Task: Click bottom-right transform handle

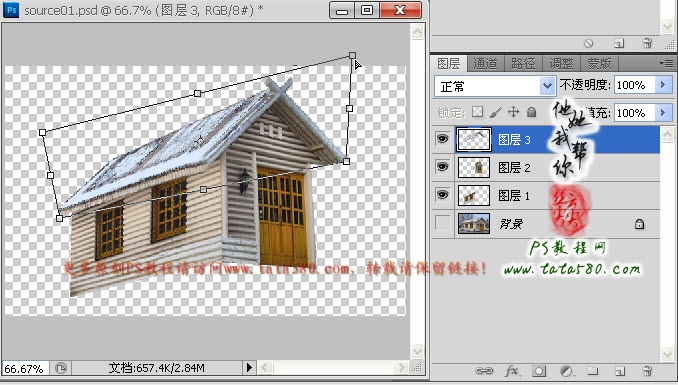Action: (x=346, y=161)
